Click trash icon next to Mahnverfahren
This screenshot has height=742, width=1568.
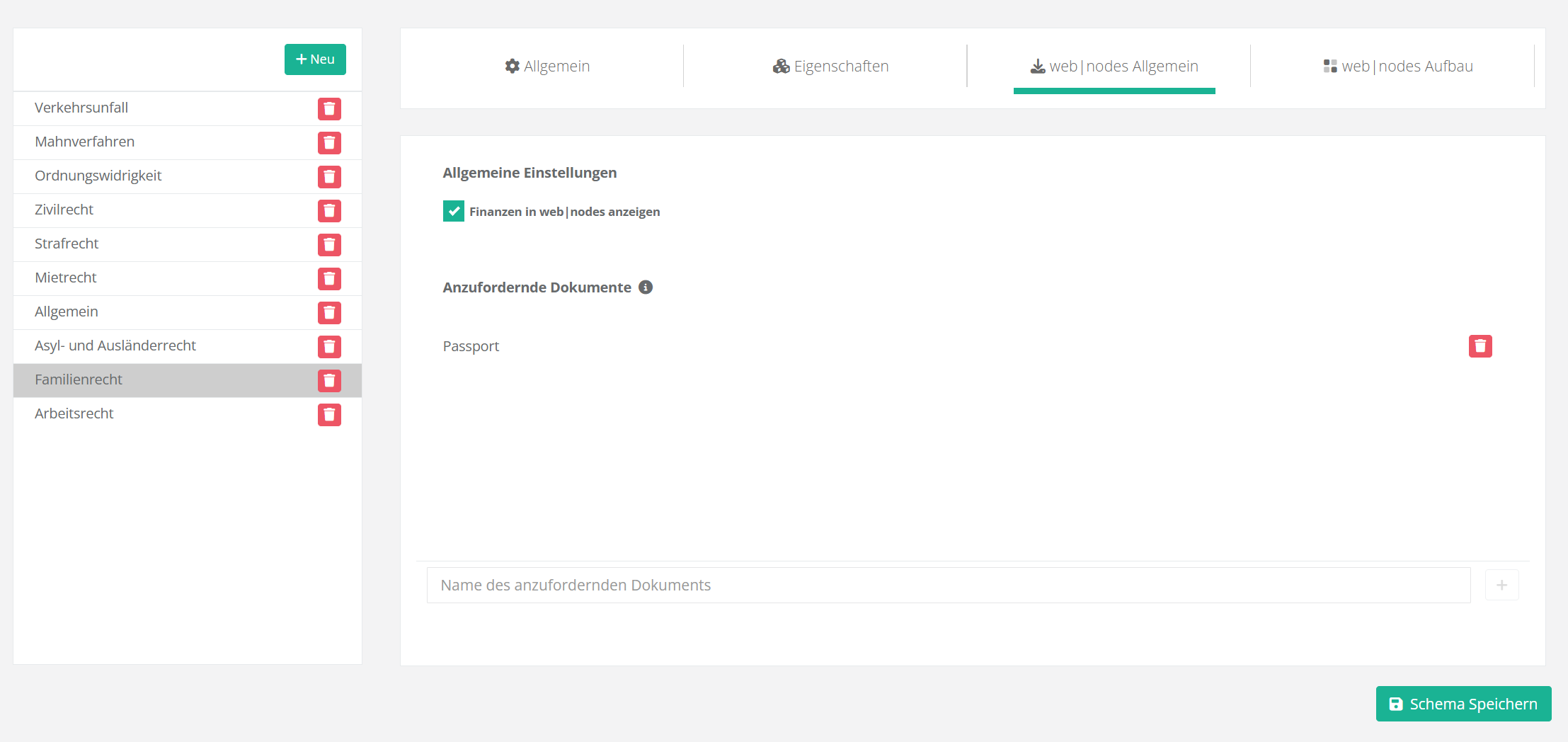pyautogui.click(x=329, y=143)
